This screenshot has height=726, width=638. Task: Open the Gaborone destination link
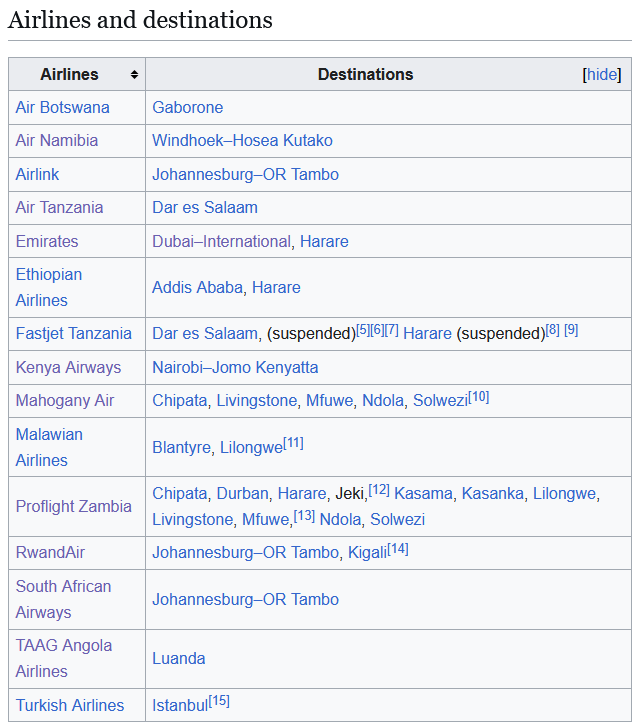click(188, 107)
